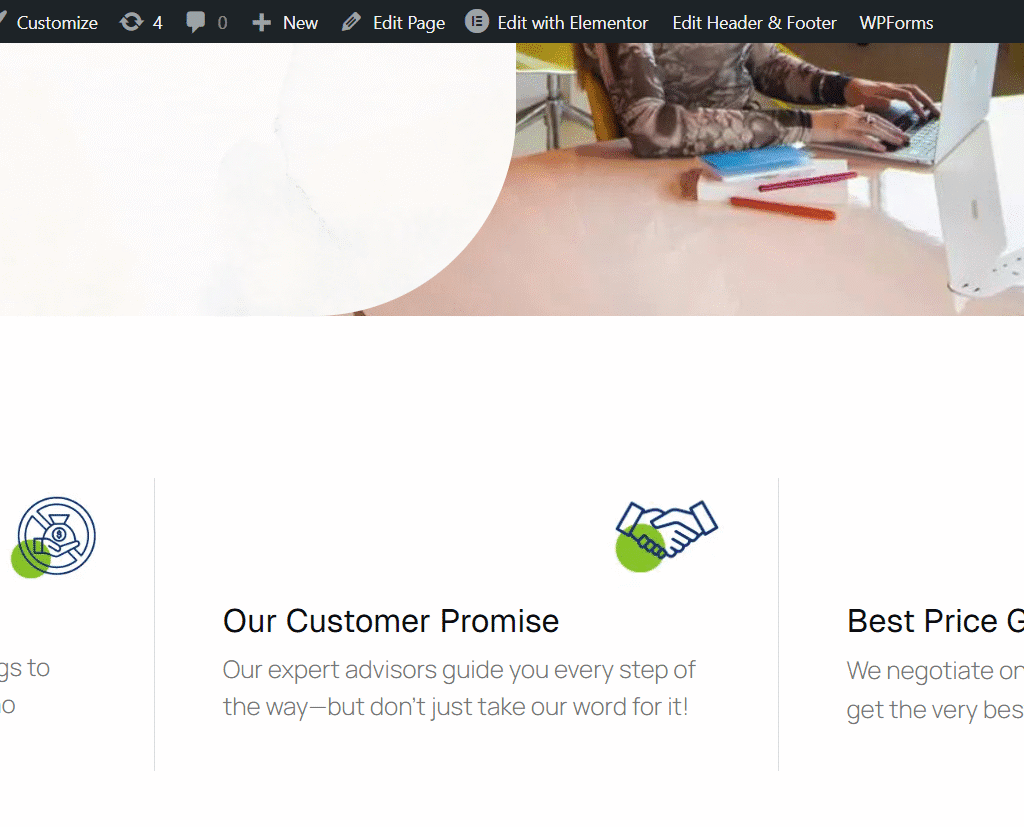Open the WPForms menu
The image size is (1024, 827).
pos(896,23)
